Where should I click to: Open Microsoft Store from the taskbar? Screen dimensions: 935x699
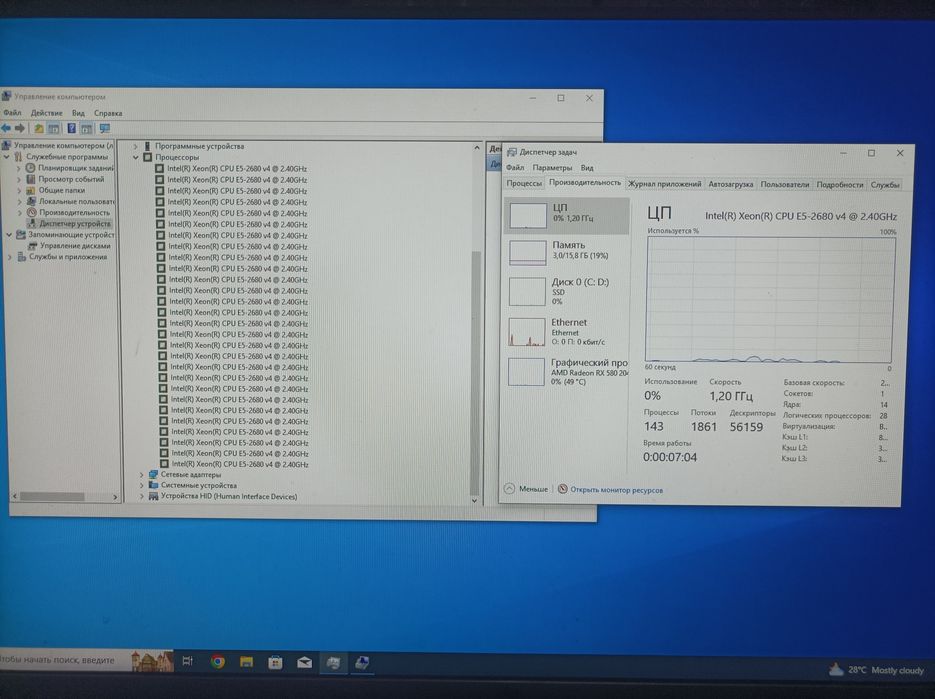[275, 662]
